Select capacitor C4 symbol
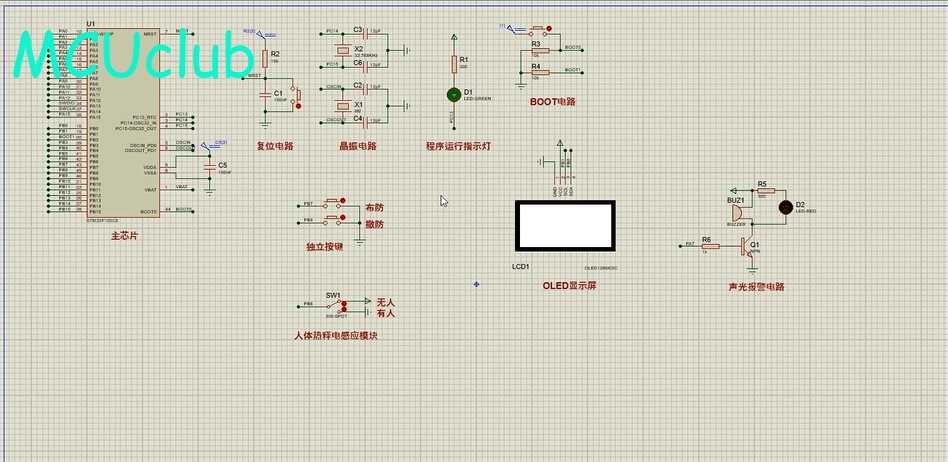Image resolution: width=948 pixels, height=462 pixels. point(365,122)
